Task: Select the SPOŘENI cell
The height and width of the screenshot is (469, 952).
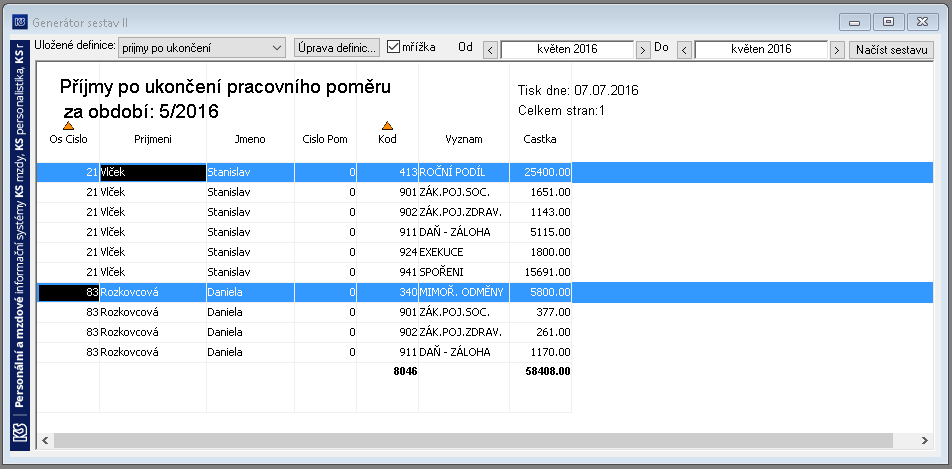Action: [464, 272]
